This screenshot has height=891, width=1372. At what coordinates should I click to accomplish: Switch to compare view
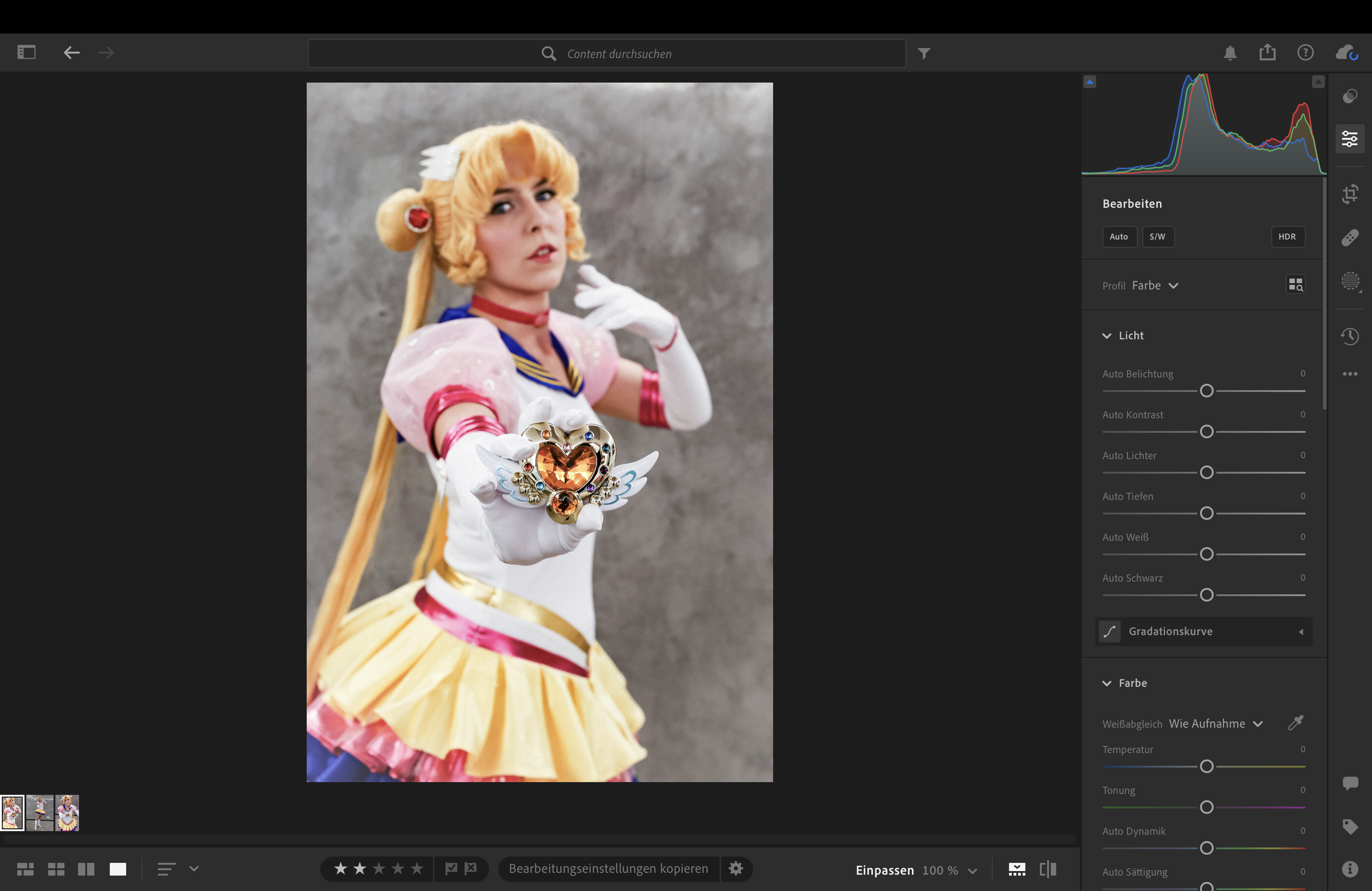pyautogui.click(x=87, y=869)
